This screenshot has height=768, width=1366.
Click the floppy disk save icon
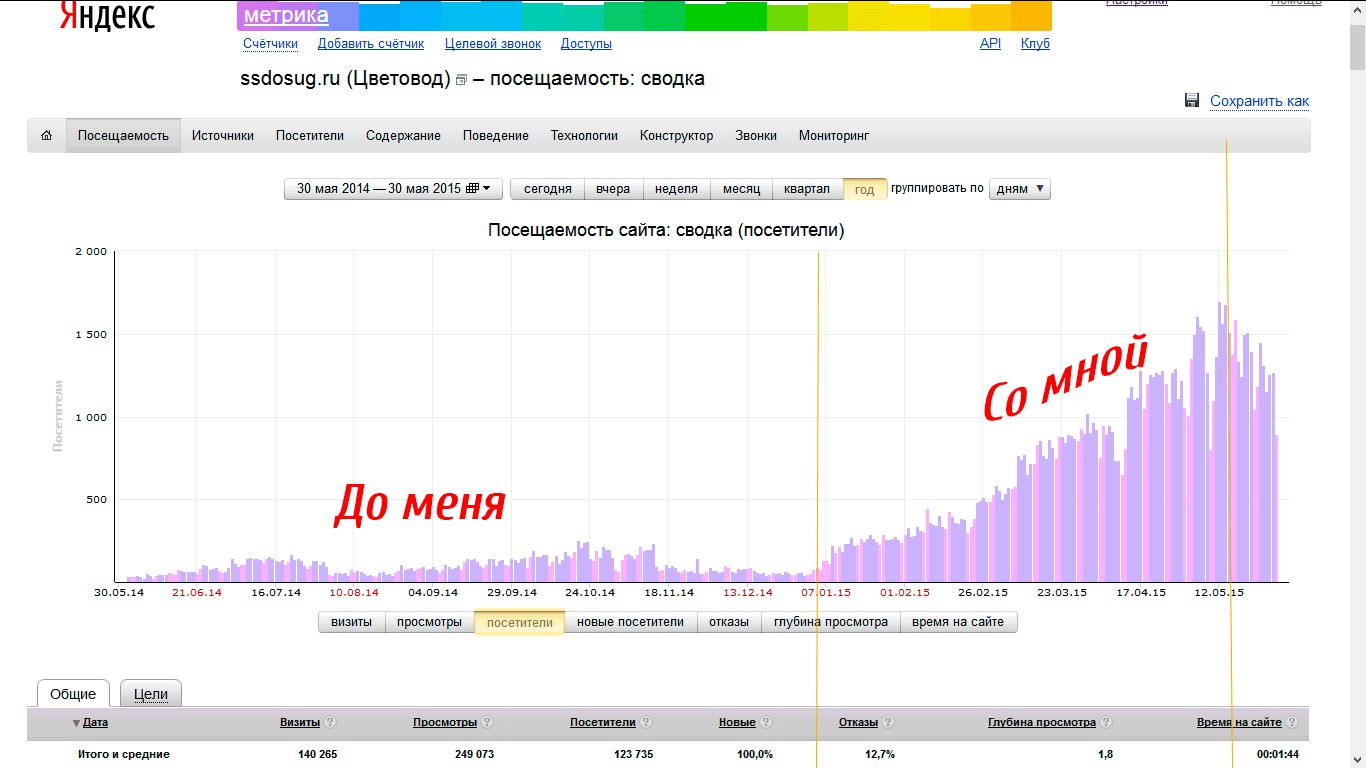click(x=1192, y=100)
